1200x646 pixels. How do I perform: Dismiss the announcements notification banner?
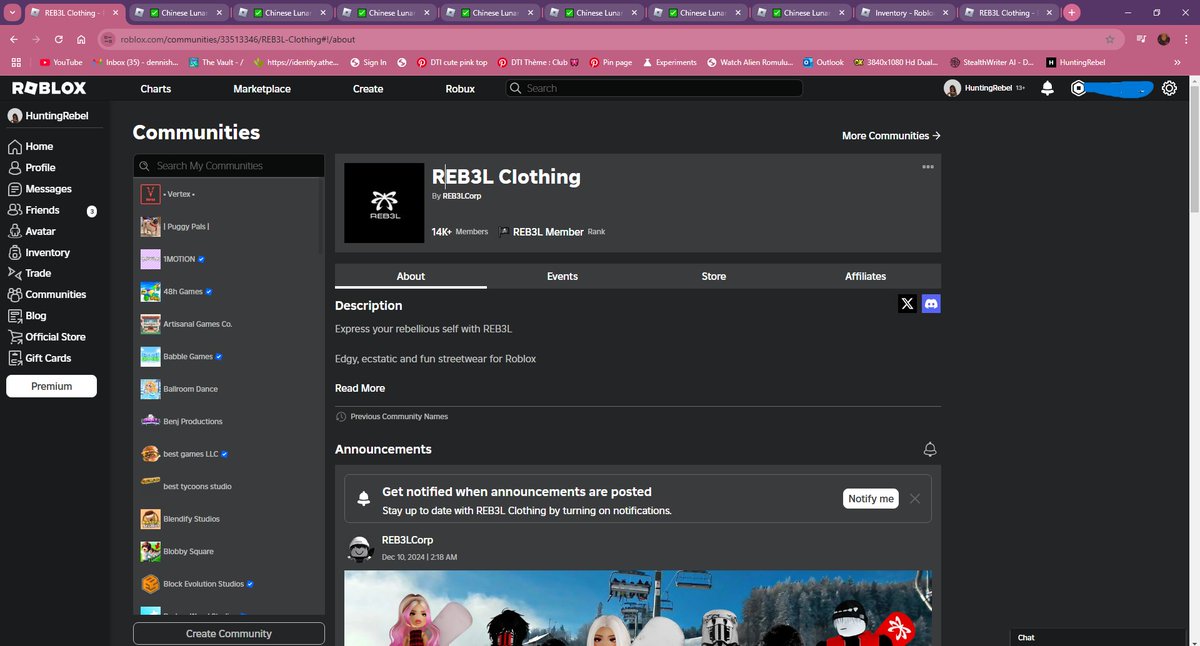point(915,498)
